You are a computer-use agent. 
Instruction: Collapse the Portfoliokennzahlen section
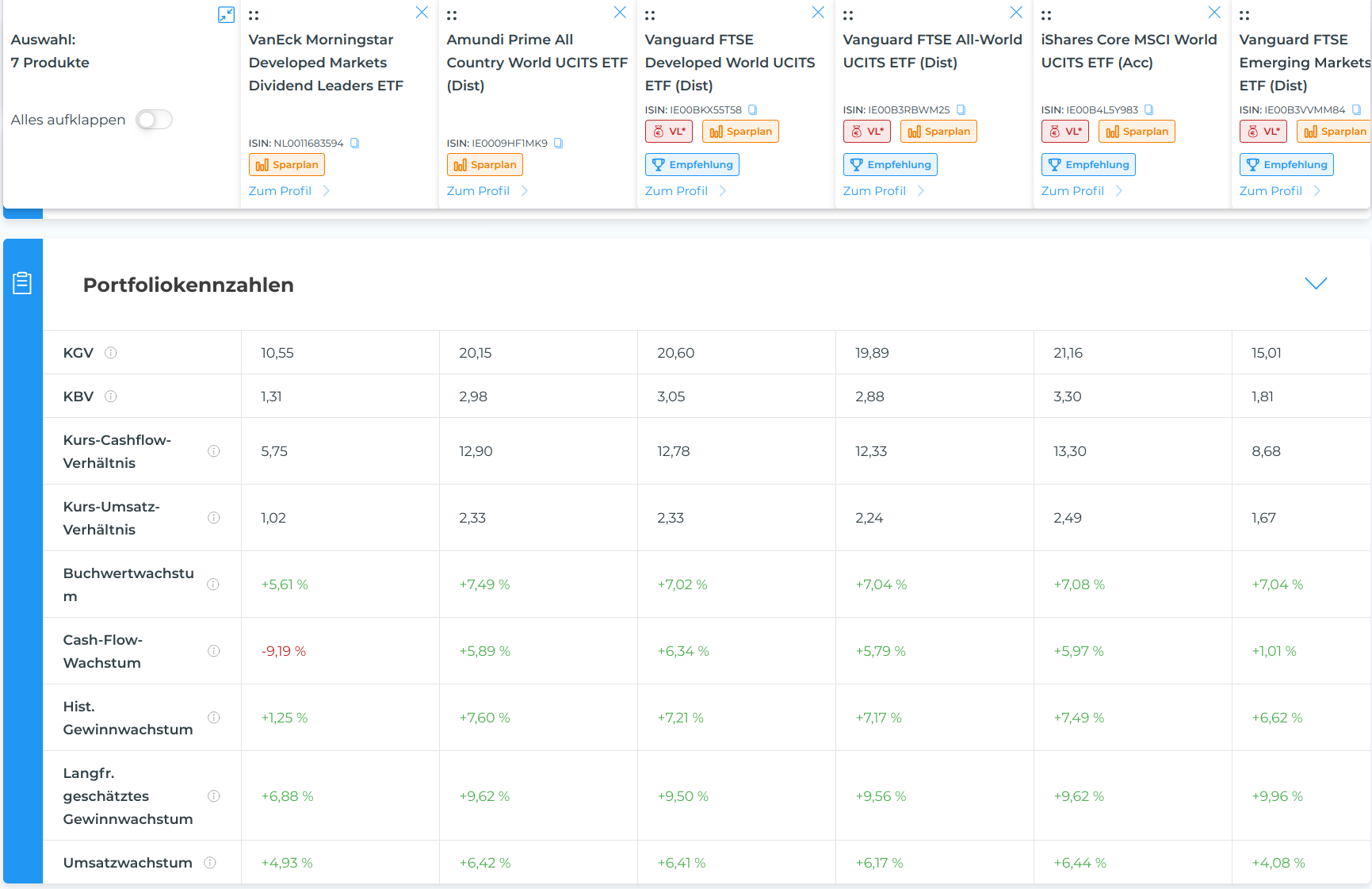[1316, 284]
